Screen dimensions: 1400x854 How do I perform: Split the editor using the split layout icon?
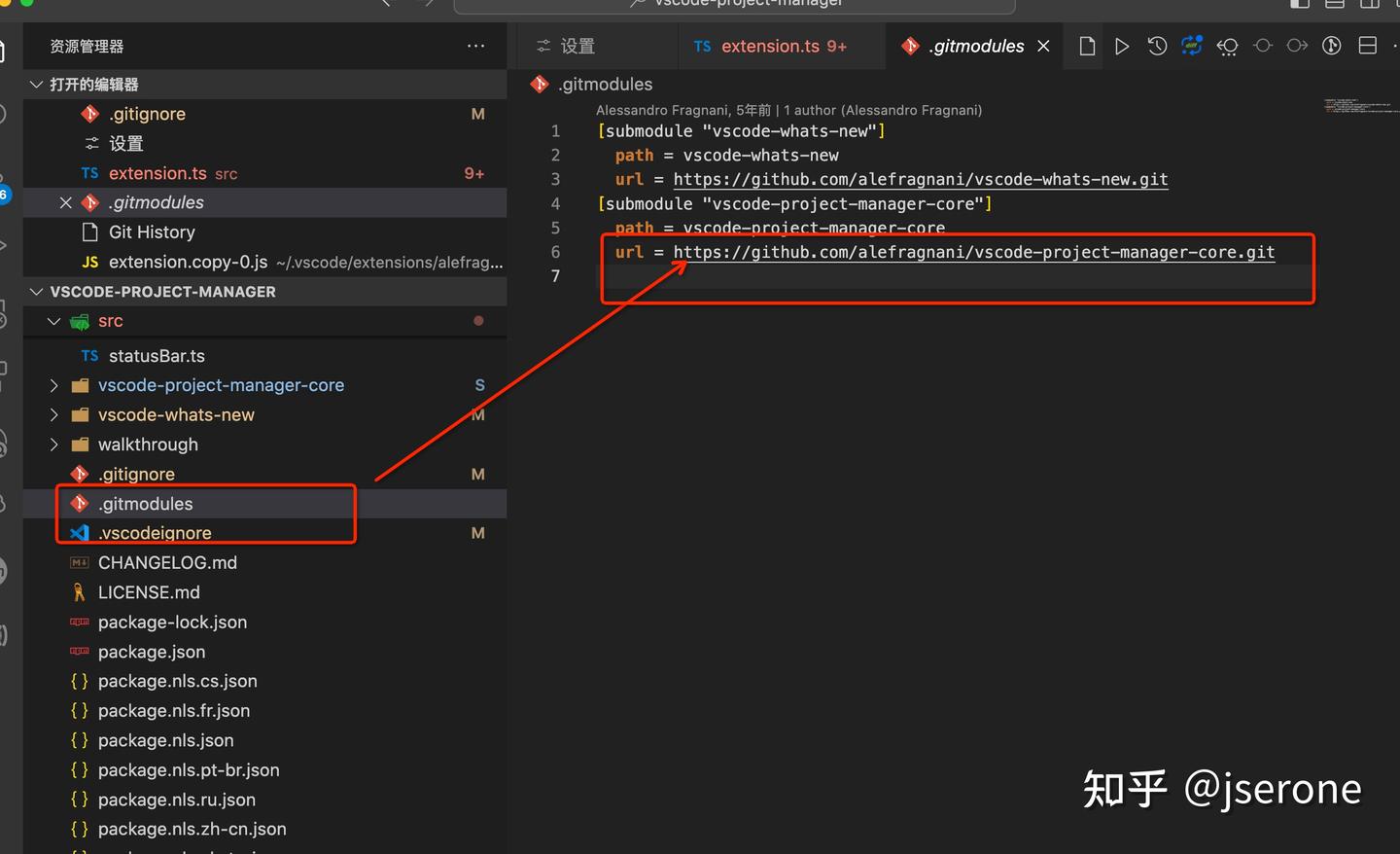pyautogui.click(x=1369, y=45)
